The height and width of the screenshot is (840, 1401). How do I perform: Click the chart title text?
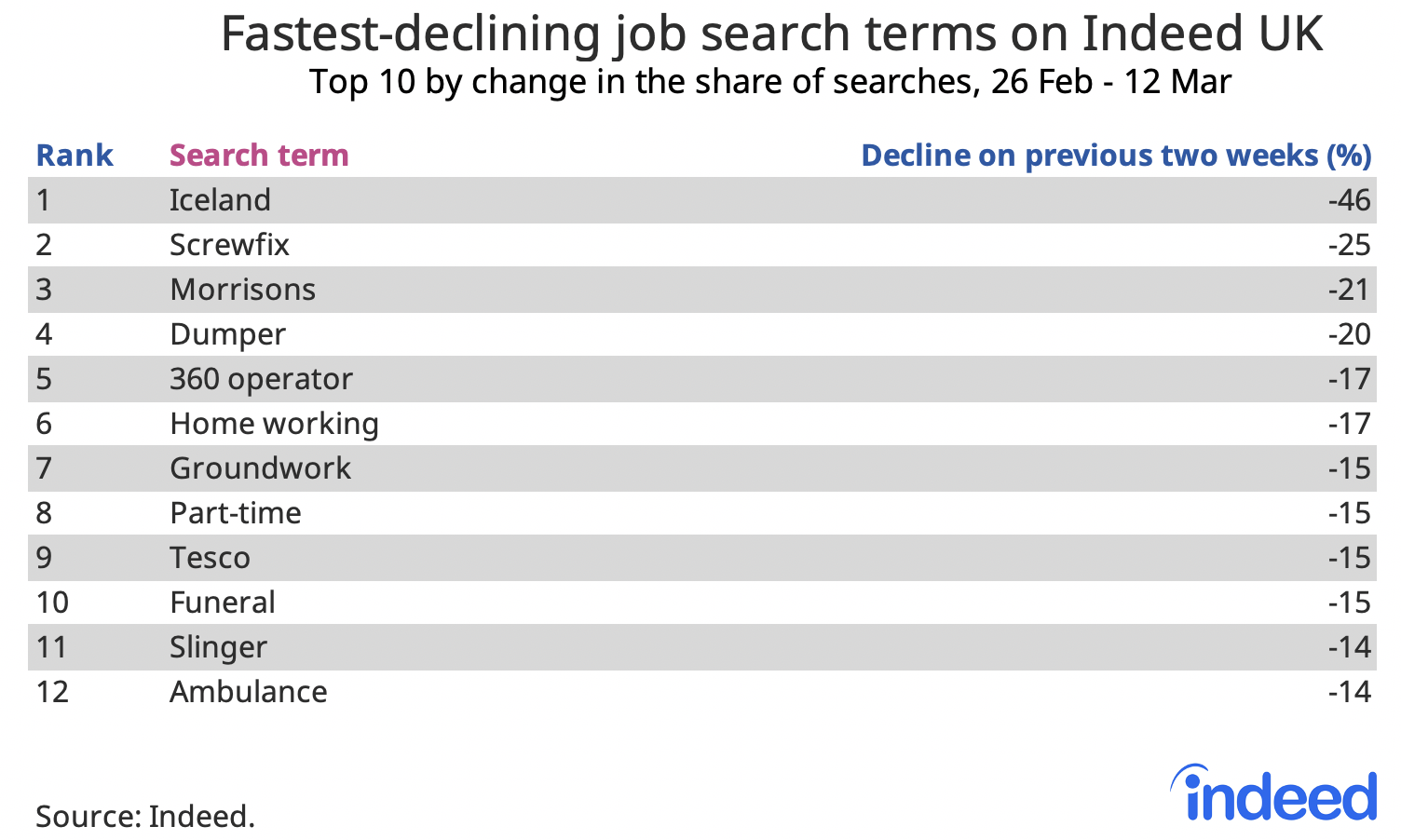771,34
